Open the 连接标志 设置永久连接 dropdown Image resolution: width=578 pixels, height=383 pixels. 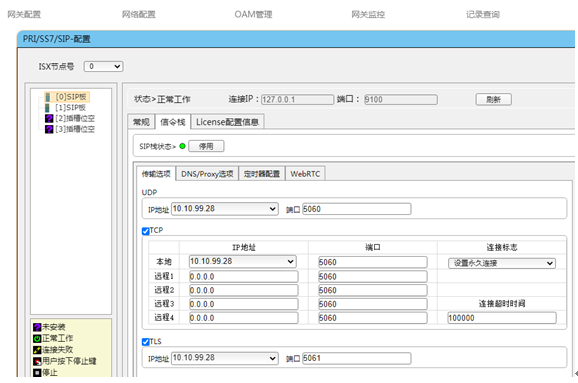(x=502, y=263)
